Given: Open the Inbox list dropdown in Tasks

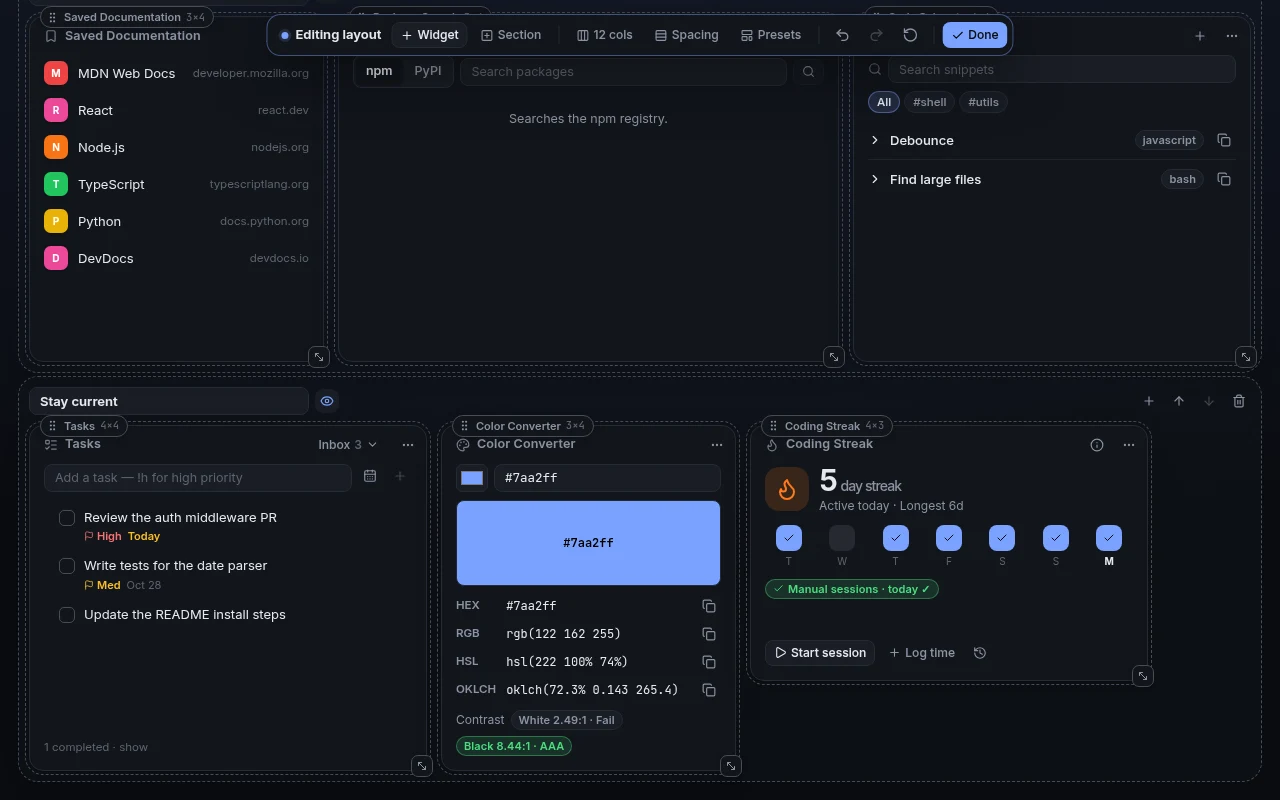Looking at the screenshot, I should click(x=348, y=445).
